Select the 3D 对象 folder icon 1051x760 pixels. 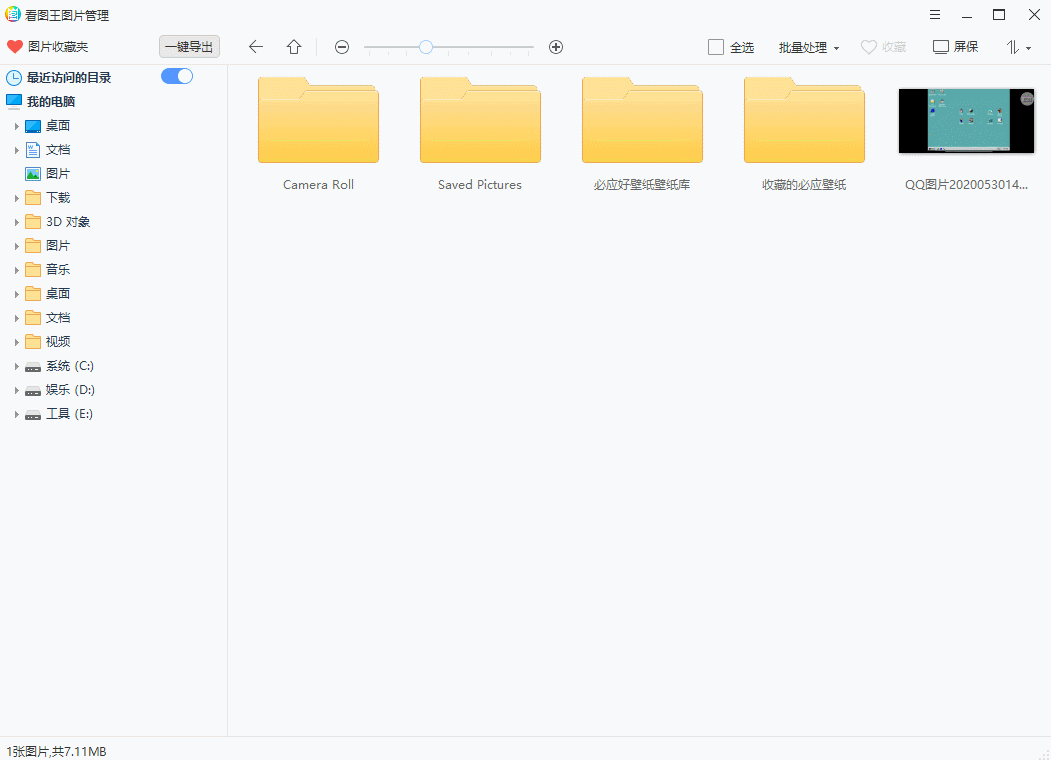[33, 222]
